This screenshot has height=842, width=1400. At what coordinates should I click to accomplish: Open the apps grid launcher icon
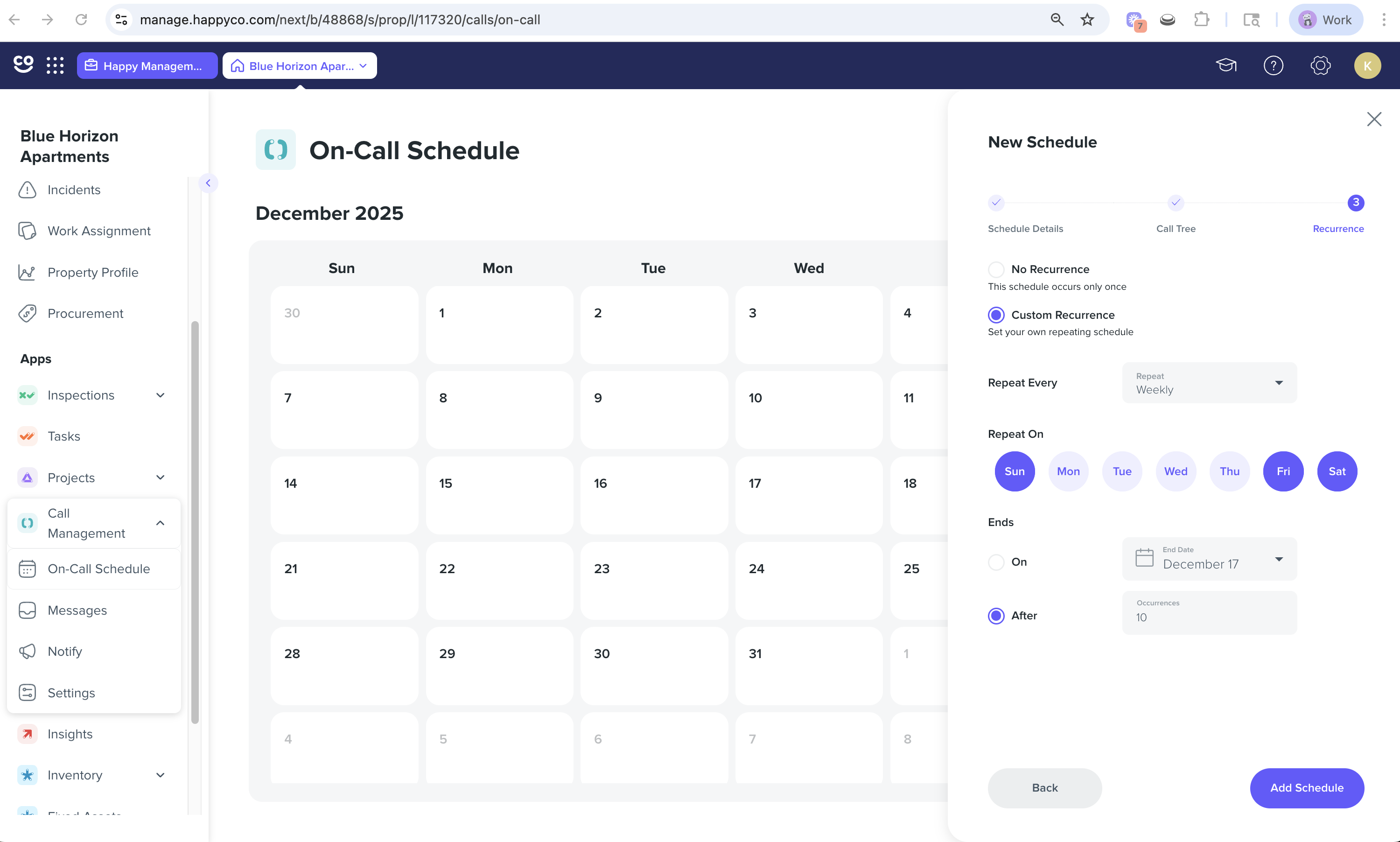pos(55,65)
